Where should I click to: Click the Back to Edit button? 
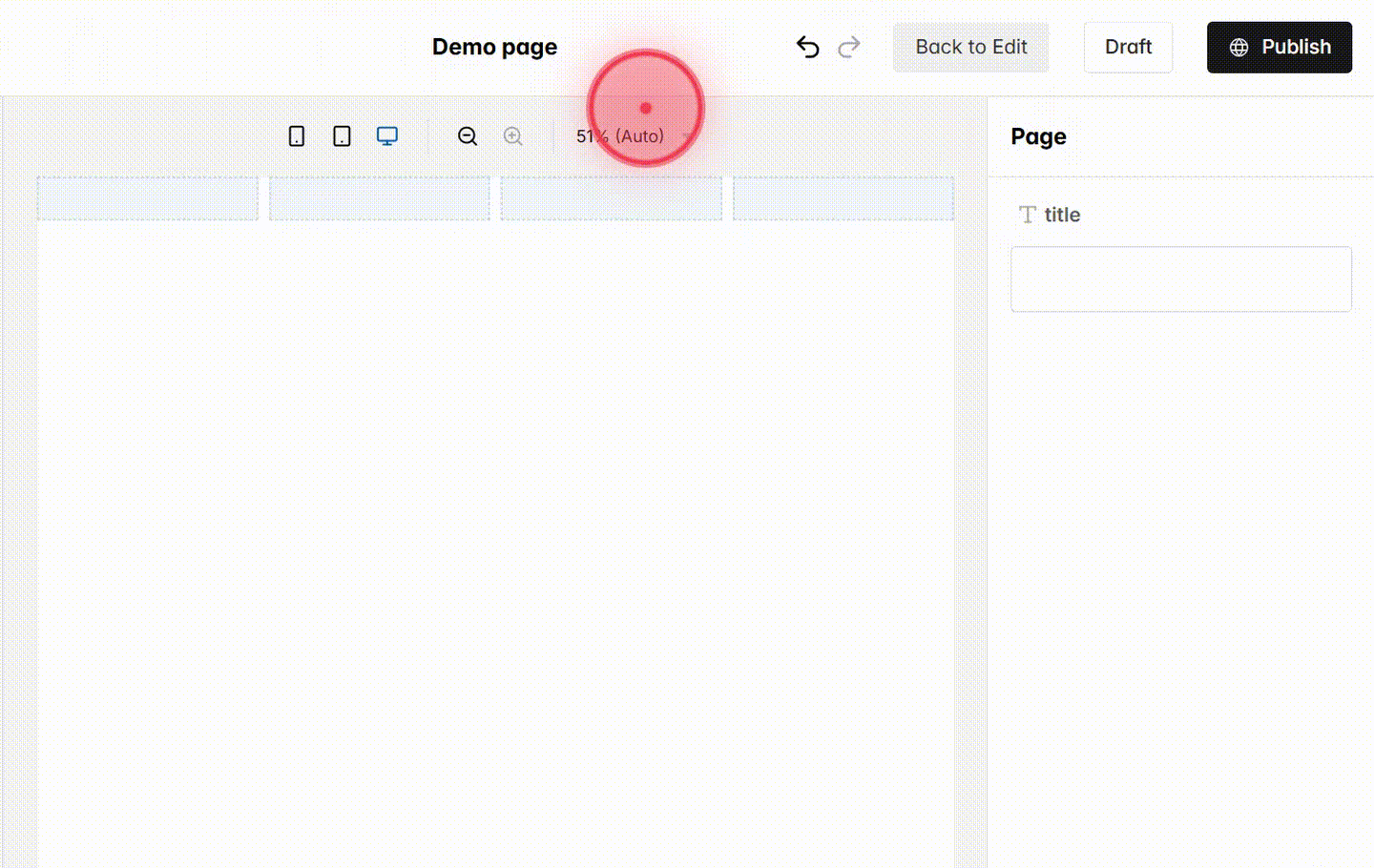[x=970, y=46]
